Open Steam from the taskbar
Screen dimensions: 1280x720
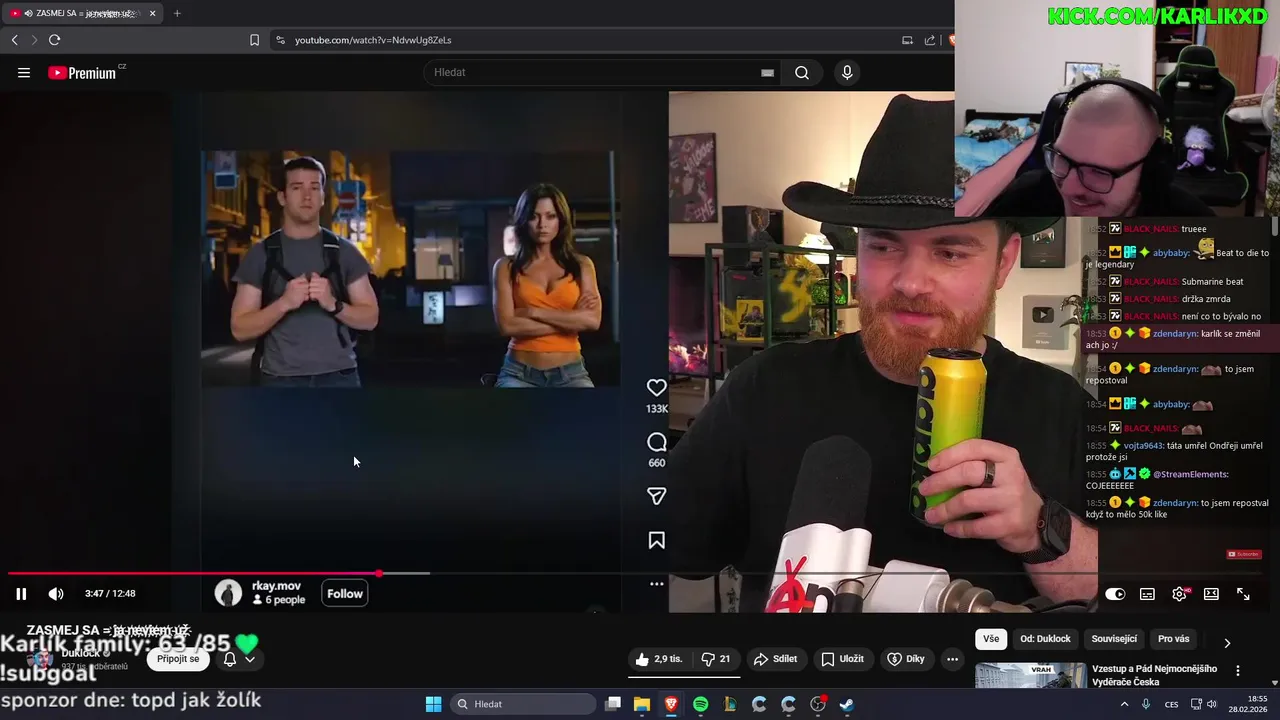click(847, 704)
